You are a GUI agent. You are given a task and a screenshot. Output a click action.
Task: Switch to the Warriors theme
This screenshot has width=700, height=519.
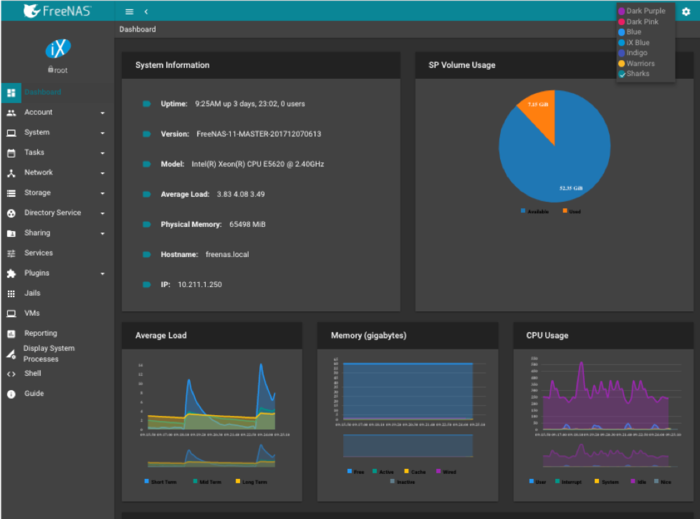tap(641, 63)
